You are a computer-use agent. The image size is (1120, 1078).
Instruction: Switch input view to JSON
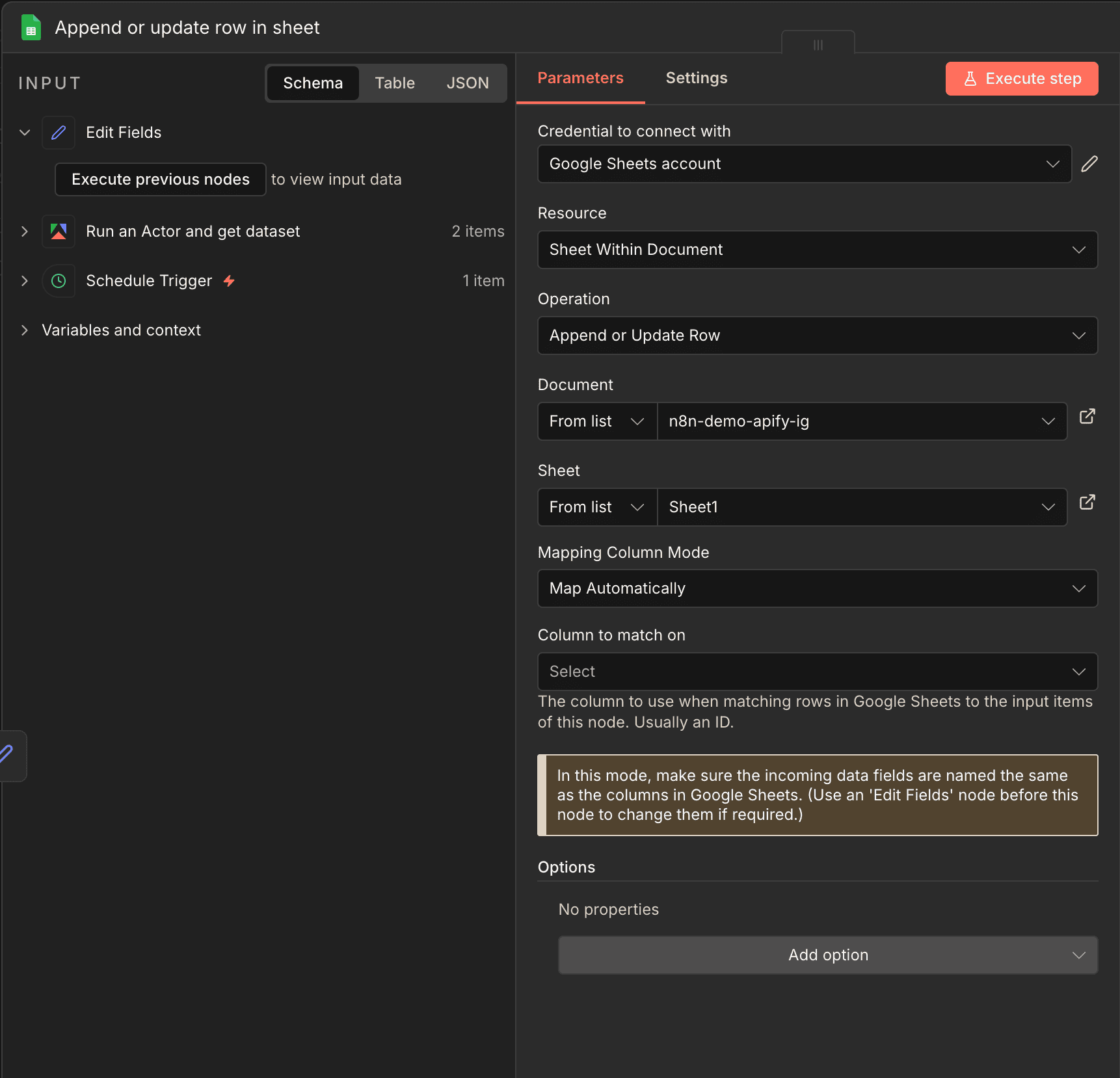468,83
